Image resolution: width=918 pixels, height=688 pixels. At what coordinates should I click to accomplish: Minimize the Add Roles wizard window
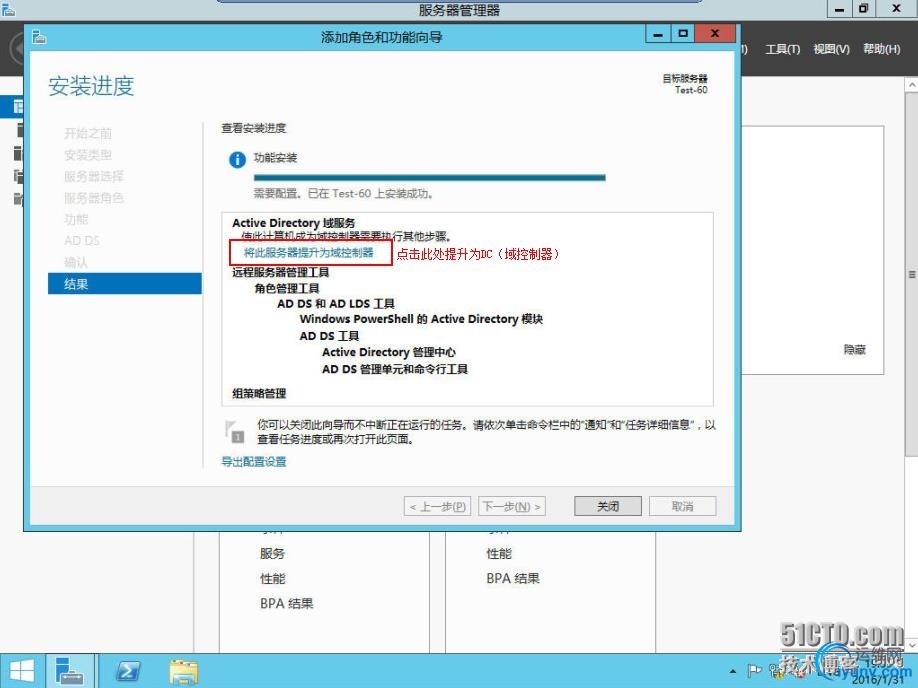[x=658, y=34]
